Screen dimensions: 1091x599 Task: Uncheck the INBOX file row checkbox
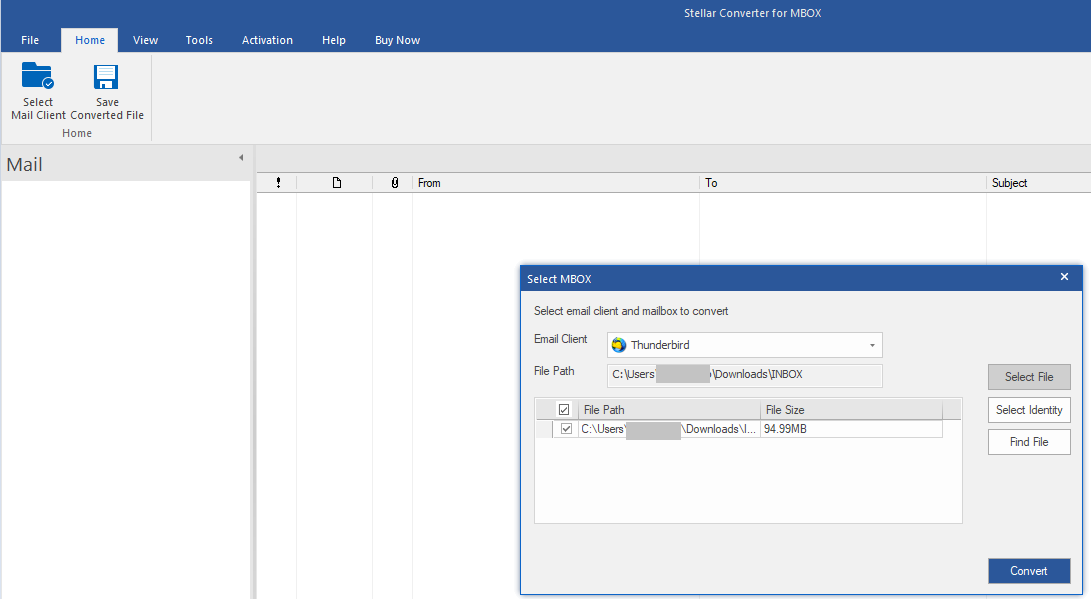566,429
